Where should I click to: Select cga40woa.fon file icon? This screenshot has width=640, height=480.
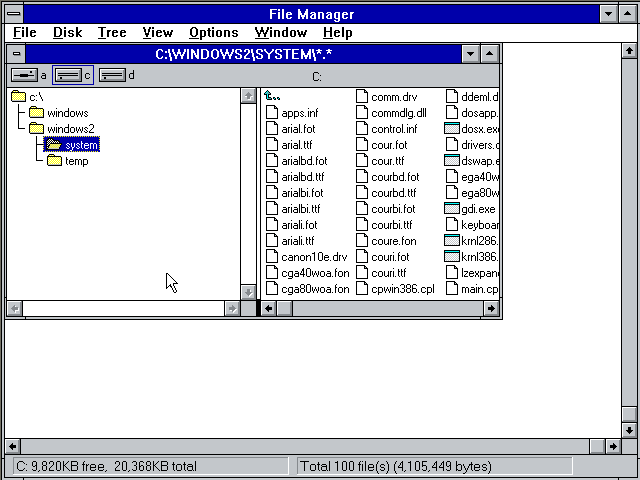(x=272, y=273)
